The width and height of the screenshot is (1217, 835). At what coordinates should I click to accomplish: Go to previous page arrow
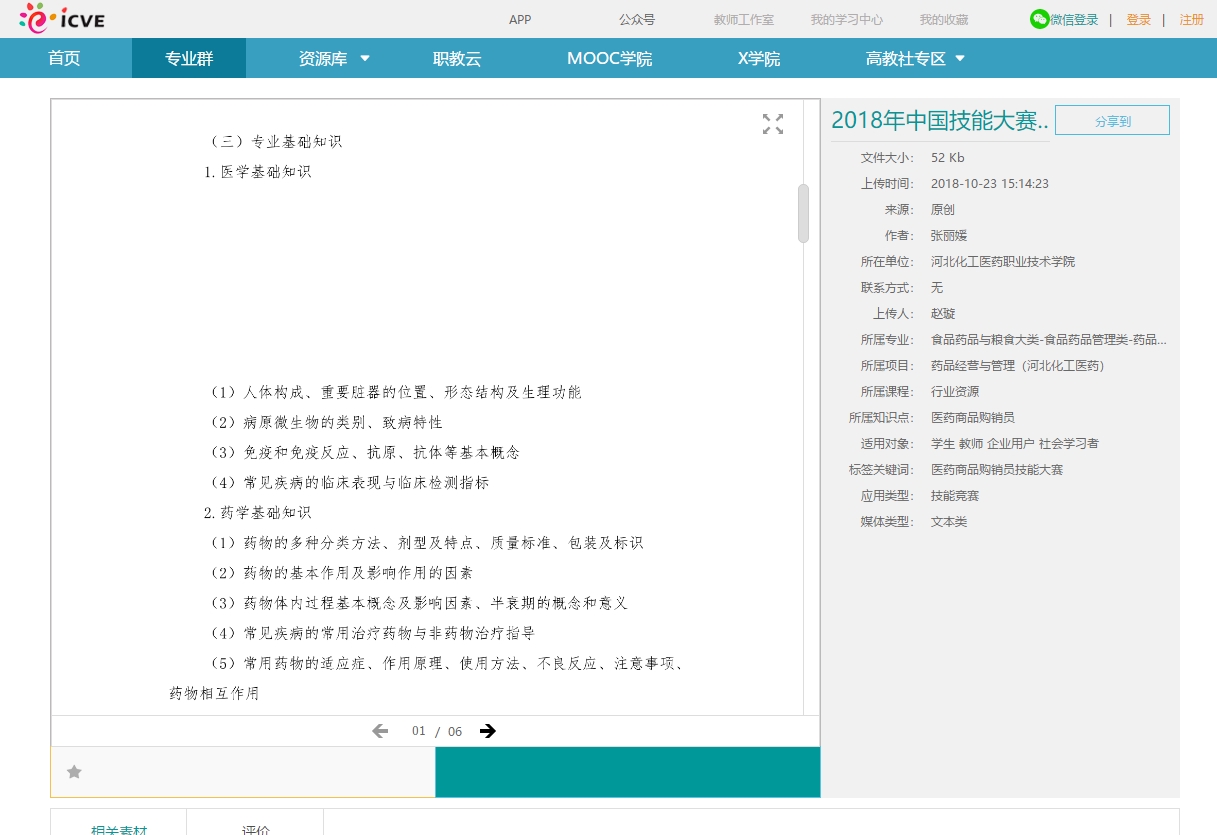point(380,731)
